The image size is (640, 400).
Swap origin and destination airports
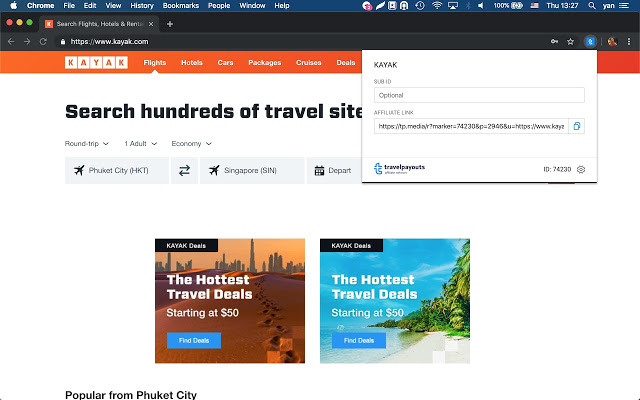click(184, 170)
